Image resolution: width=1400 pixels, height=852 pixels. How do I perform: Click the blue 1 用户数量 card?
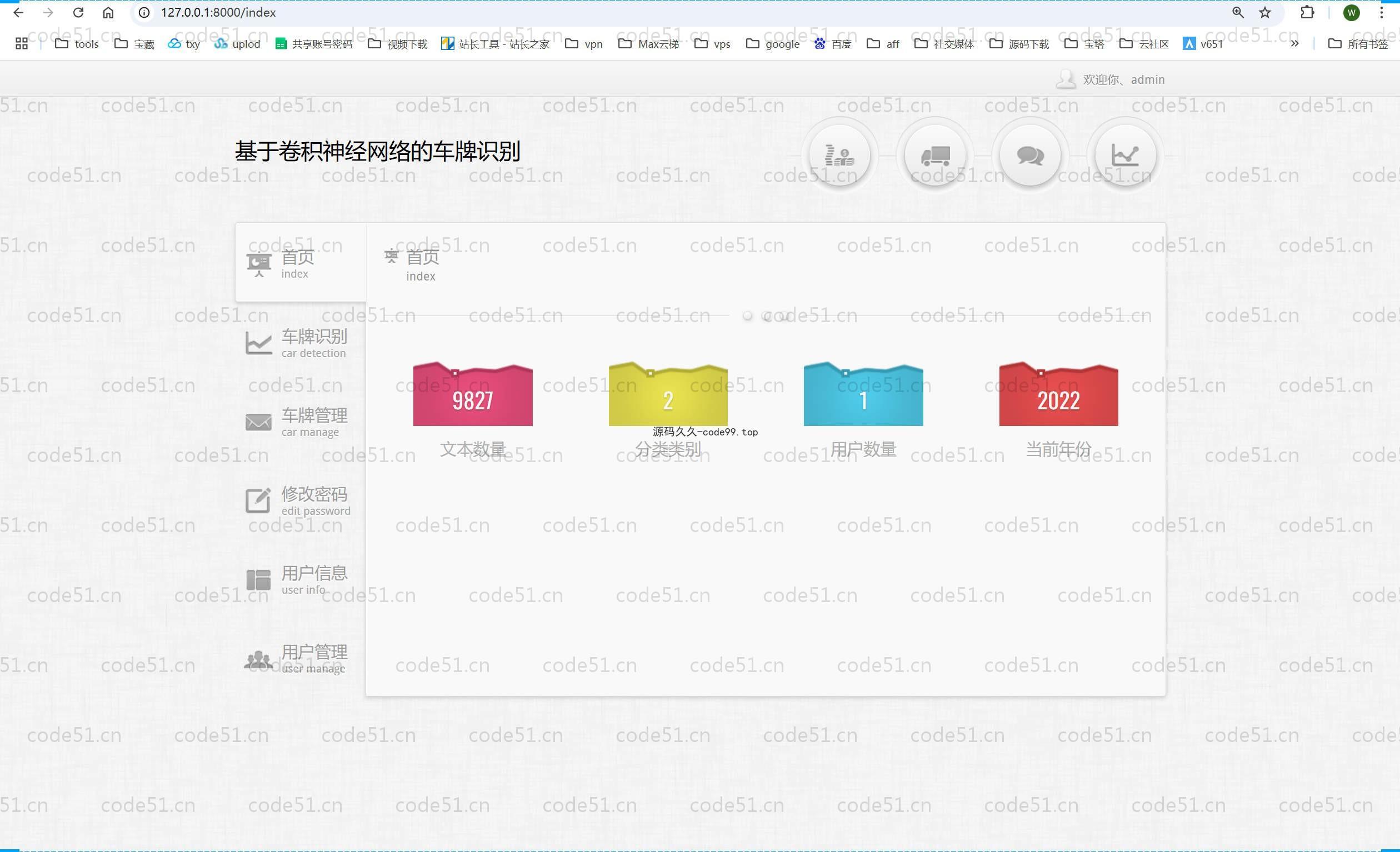pyautogui.click(x=863, y=394)
